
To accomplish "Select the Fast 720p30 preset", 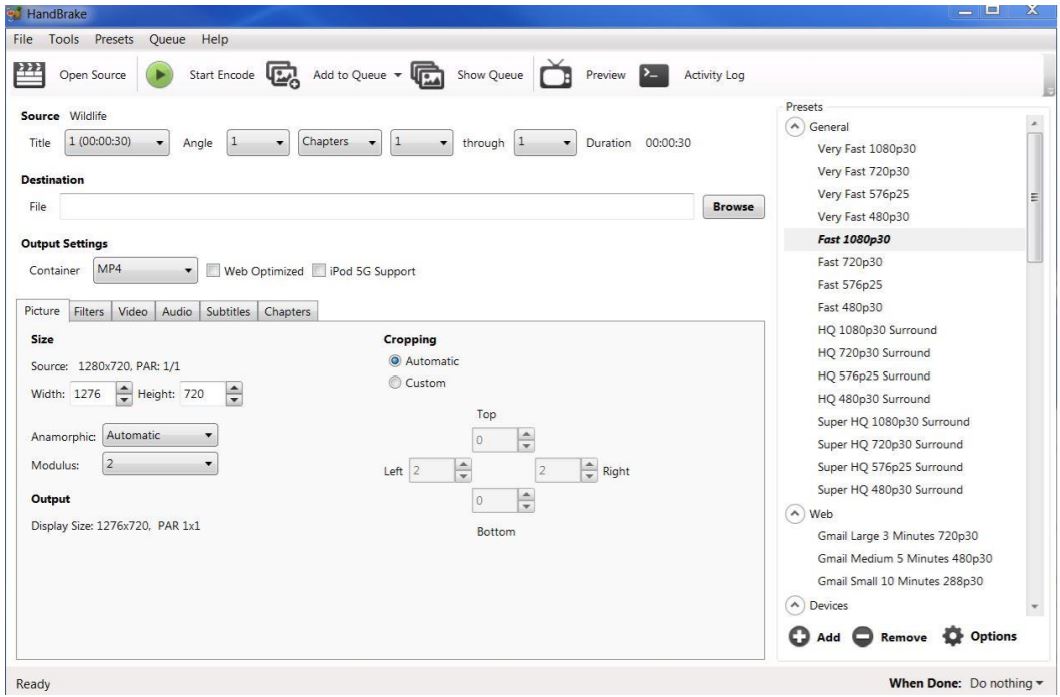I will (850, 262).
